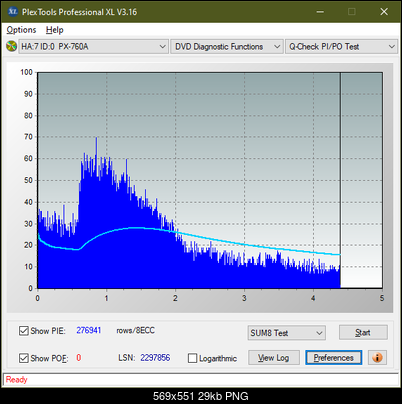
Task: Open the orange info icon button
Action: pos(377,358)
